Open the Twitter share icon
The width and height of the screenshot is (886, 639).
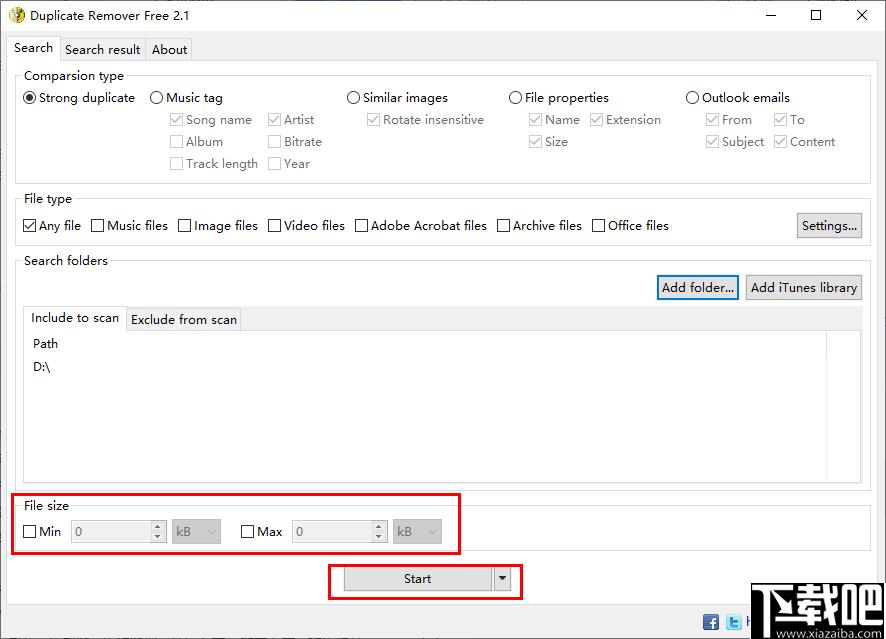733,622
